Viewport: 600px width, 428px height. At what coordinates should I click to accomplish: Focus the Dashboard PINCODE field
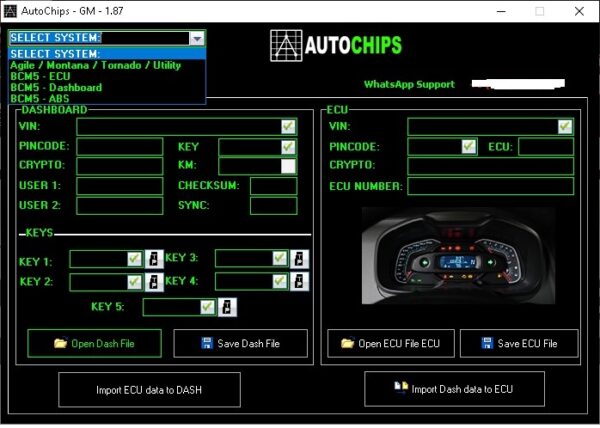pos(120,147)
